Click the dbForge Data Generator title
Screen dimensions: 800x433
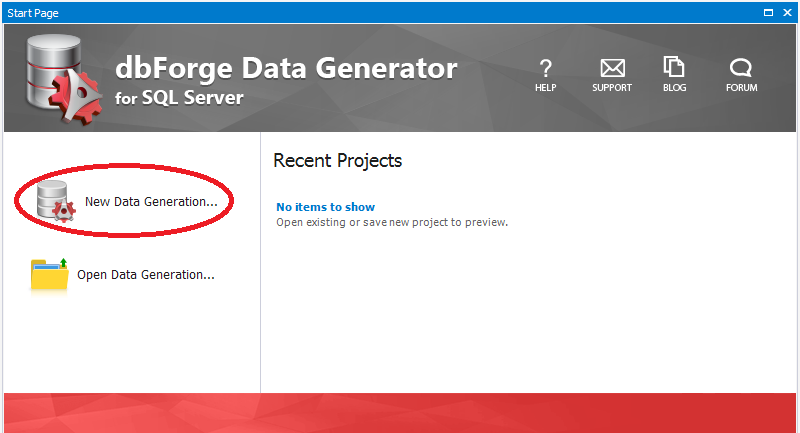click(x=286, y=69)
